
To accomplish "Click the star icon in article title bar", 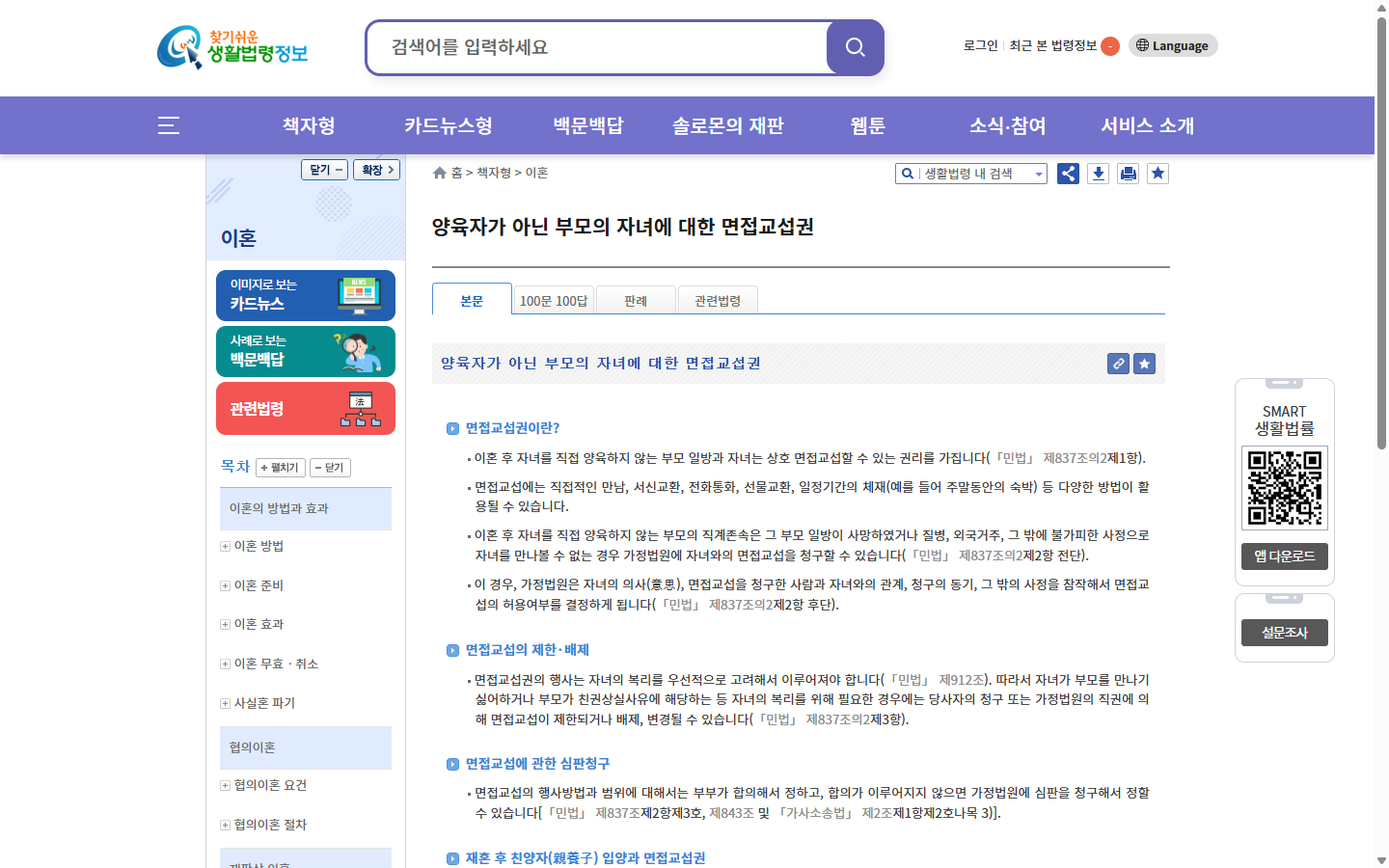I will click(1144, 364).
